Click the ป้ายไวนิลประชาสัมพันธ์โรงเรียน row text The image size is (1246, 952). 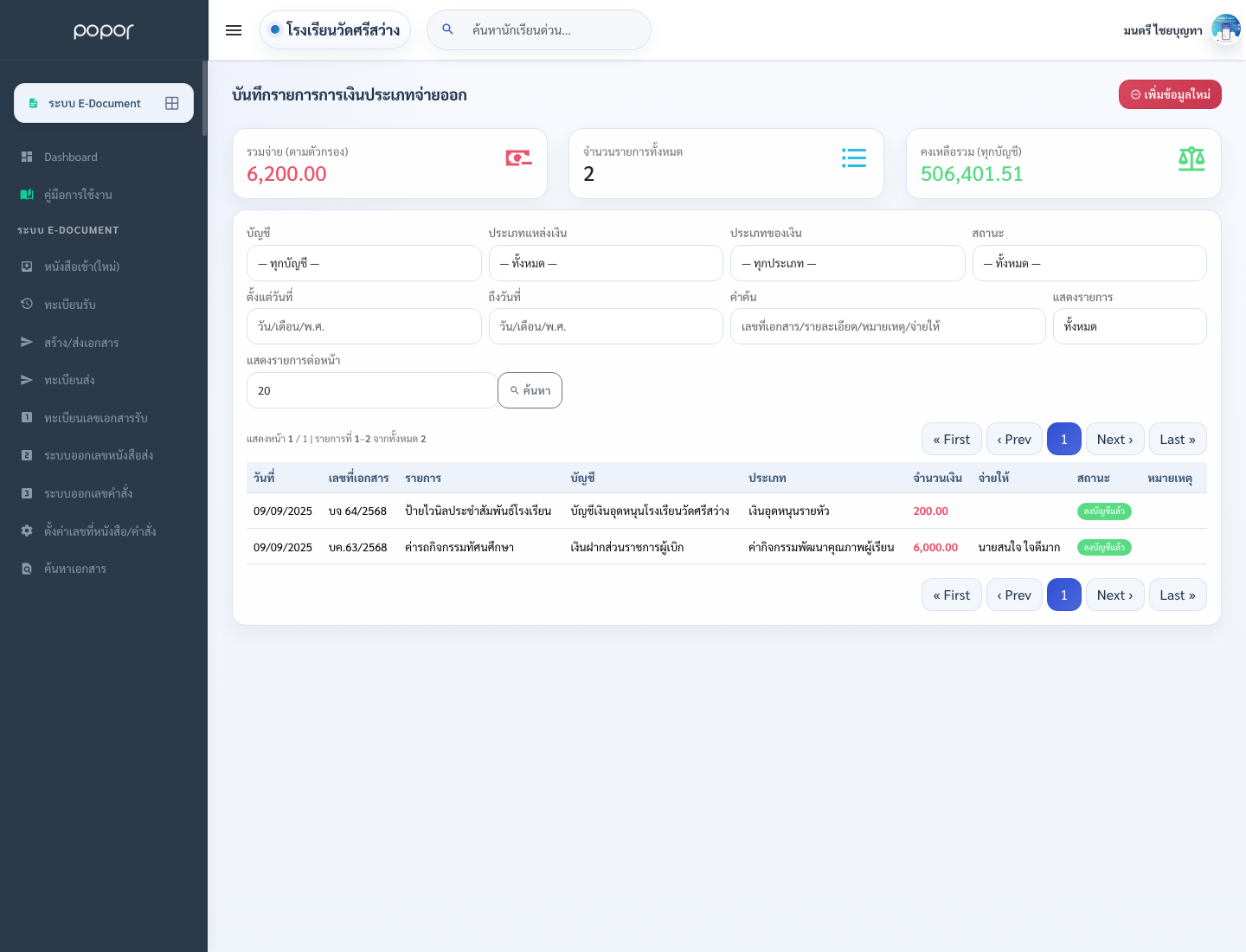click(x=478, y=511)
